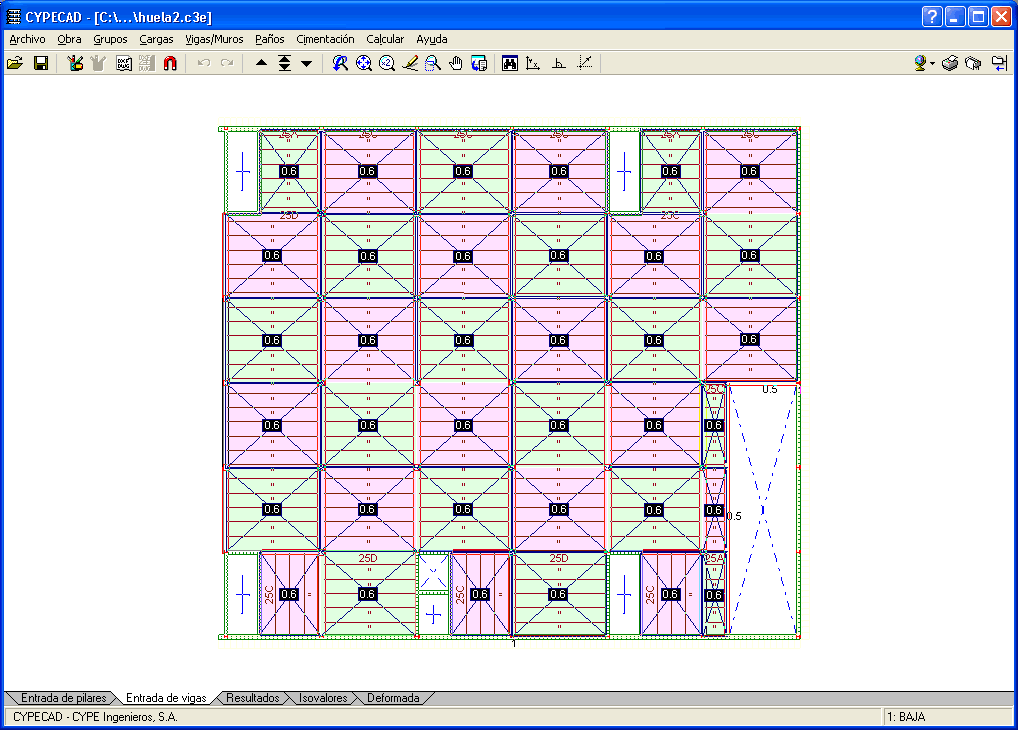
Task: Select the pan hand tool
Action: pyautogui.click(x=456, y=63)
